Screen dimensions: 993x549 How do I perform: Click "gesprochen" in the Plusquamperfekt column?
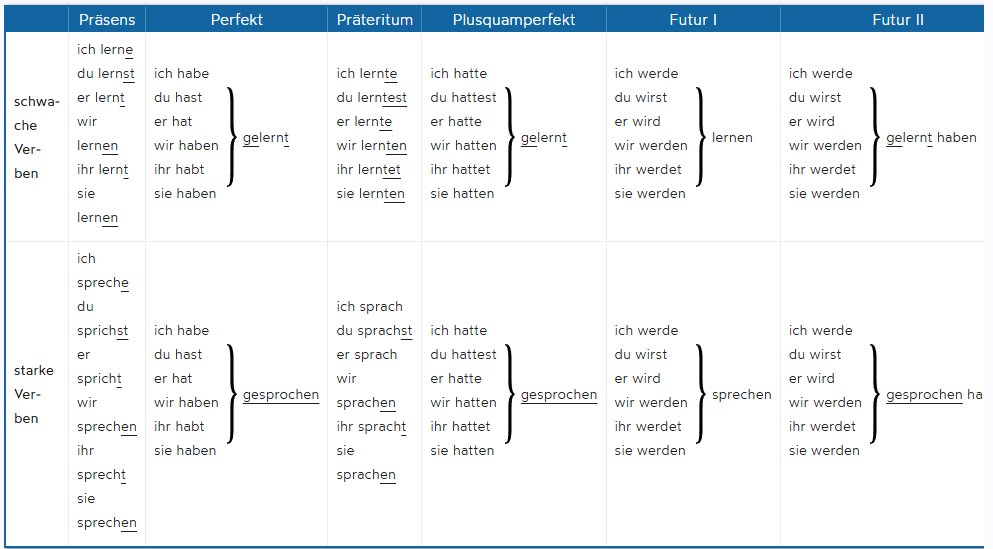[559, 395]
